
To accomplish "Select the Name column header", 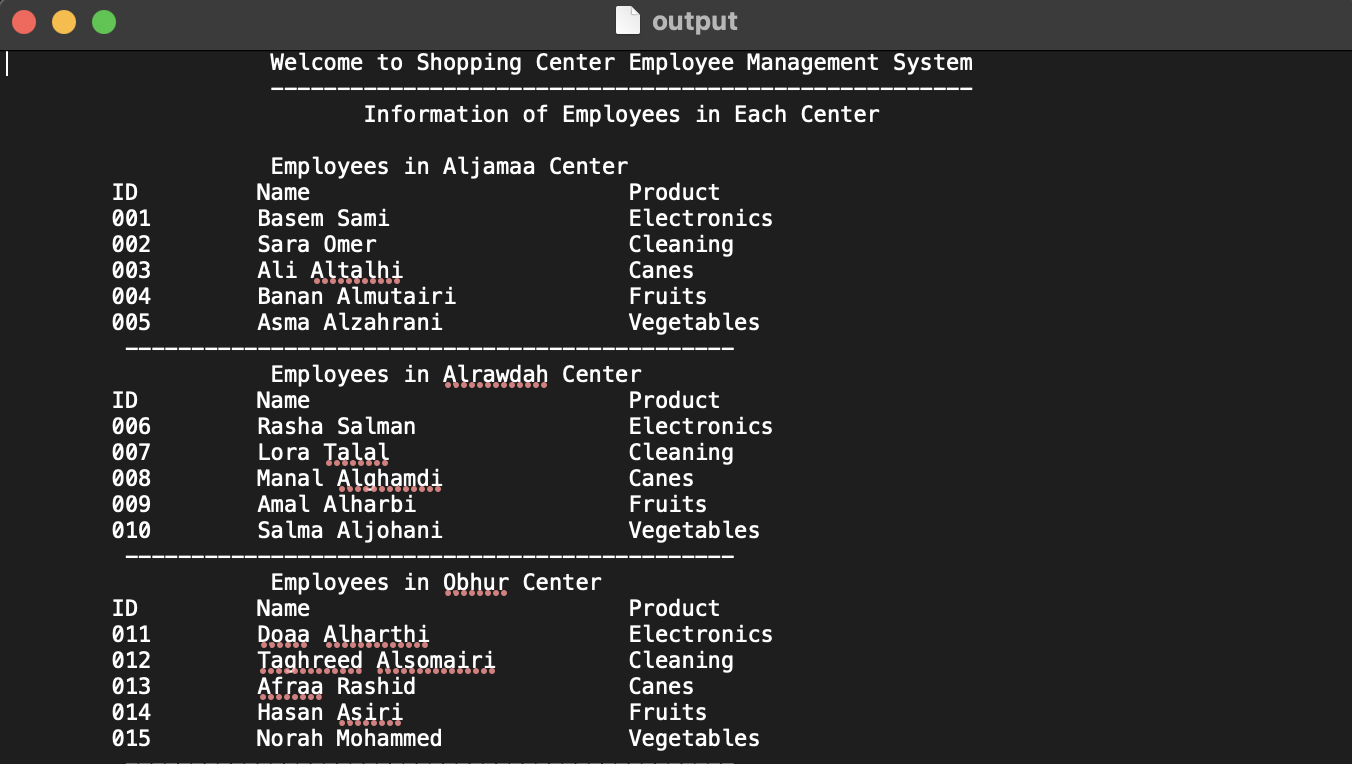I will (x=282, y=192).
